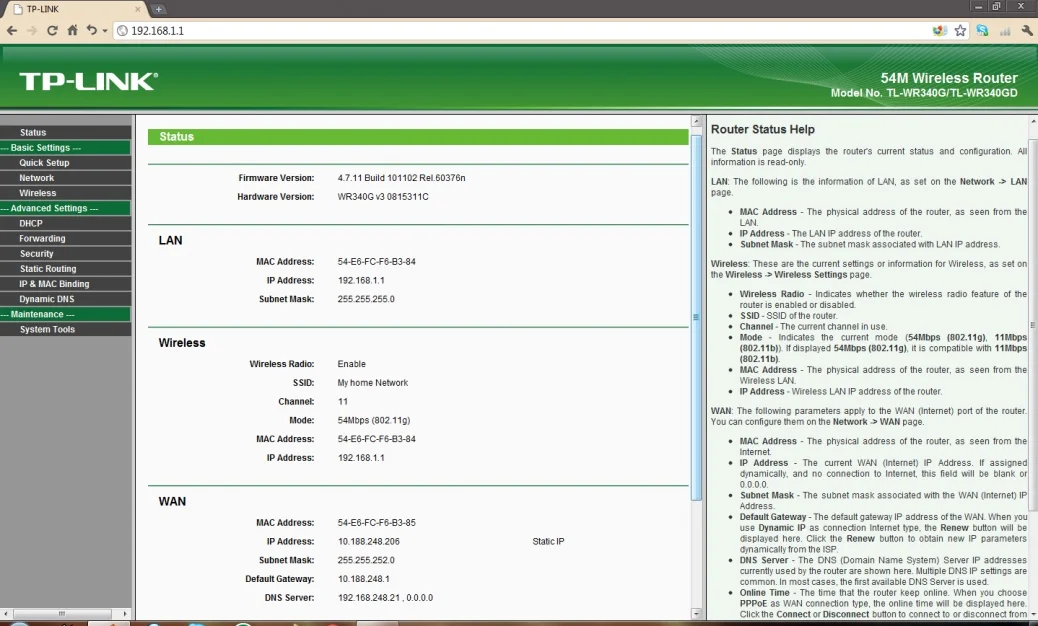This screenshot has height=626, width=1038.
Task: Open IP & MAC Binding settings
Action: click(54, 284)
